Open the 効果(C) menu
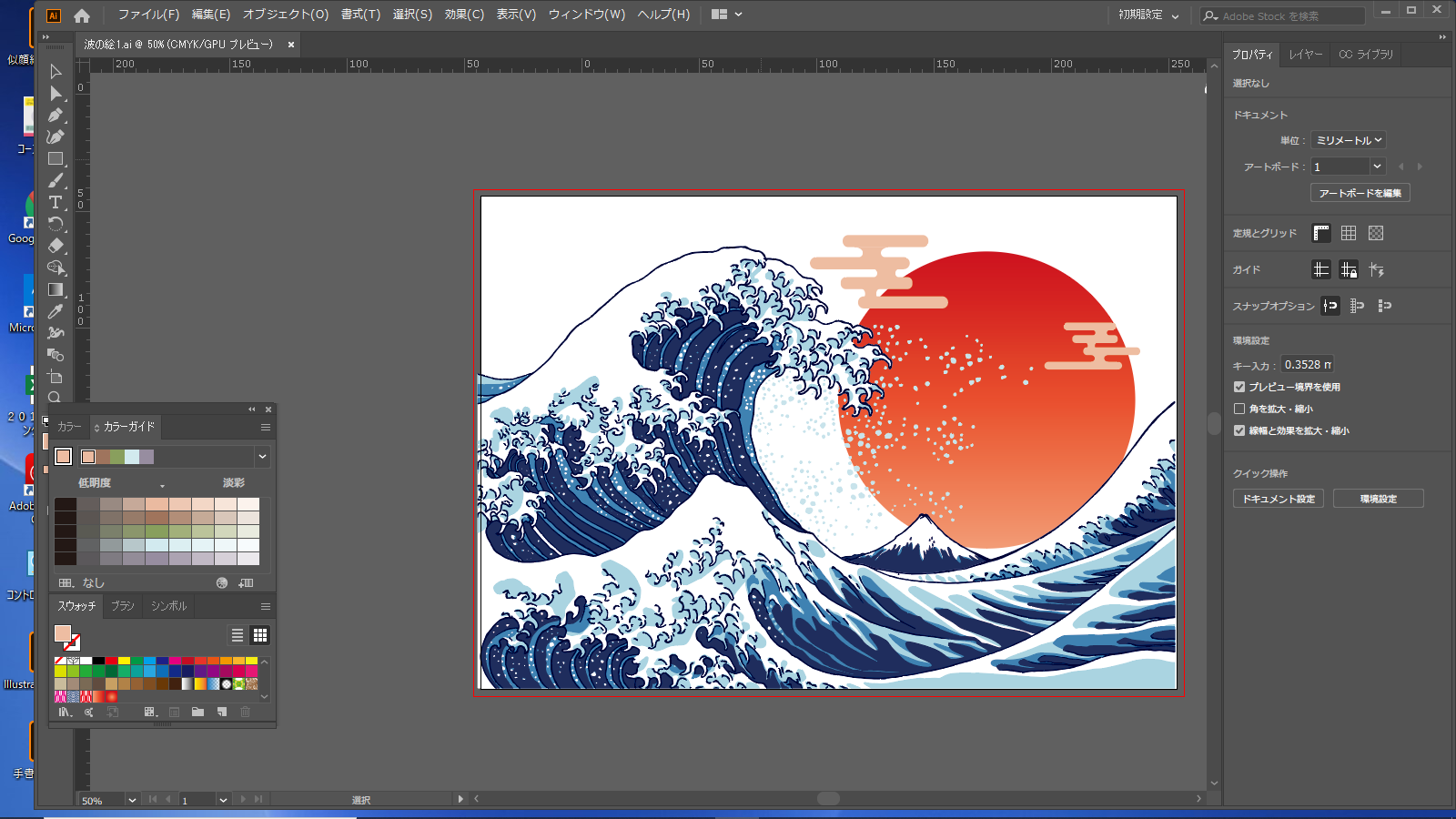 [464, 15]
